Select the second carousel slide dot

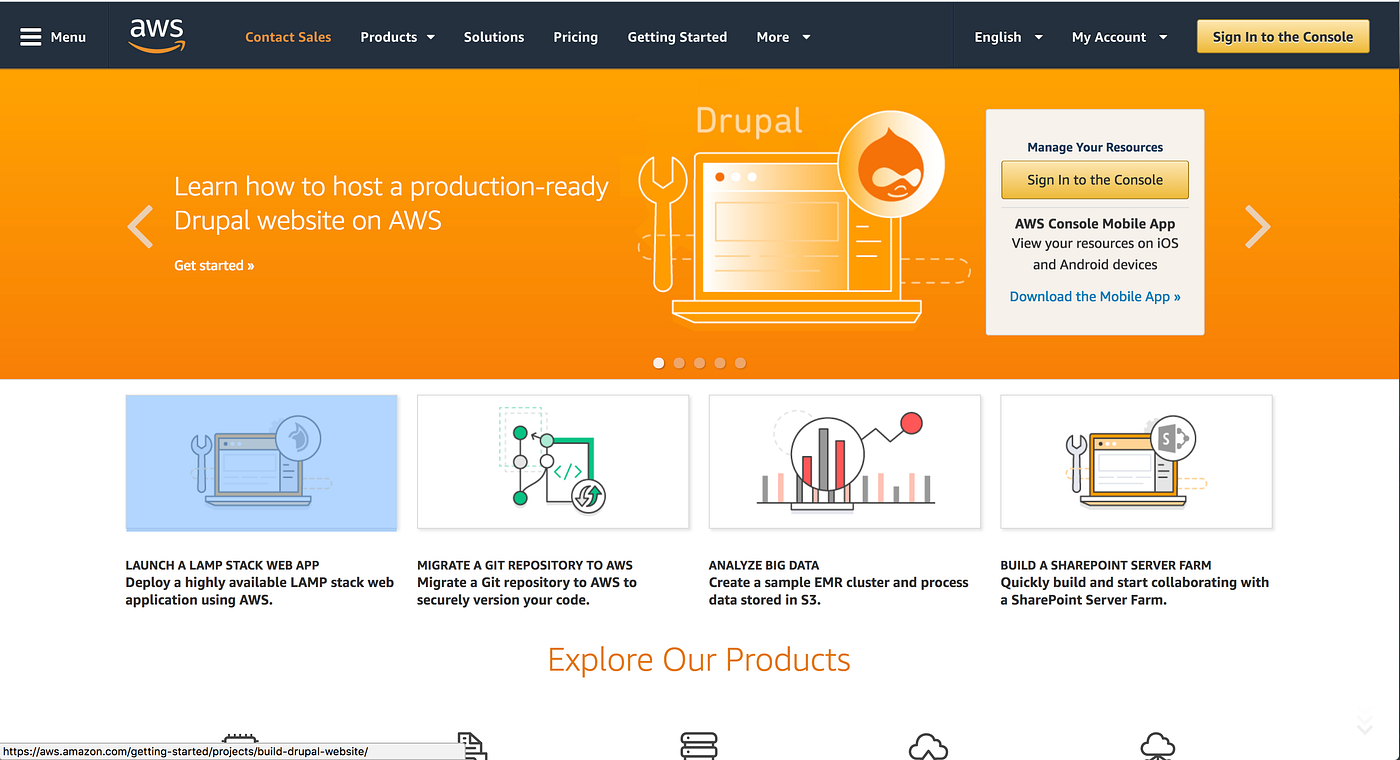coord(678,363)
